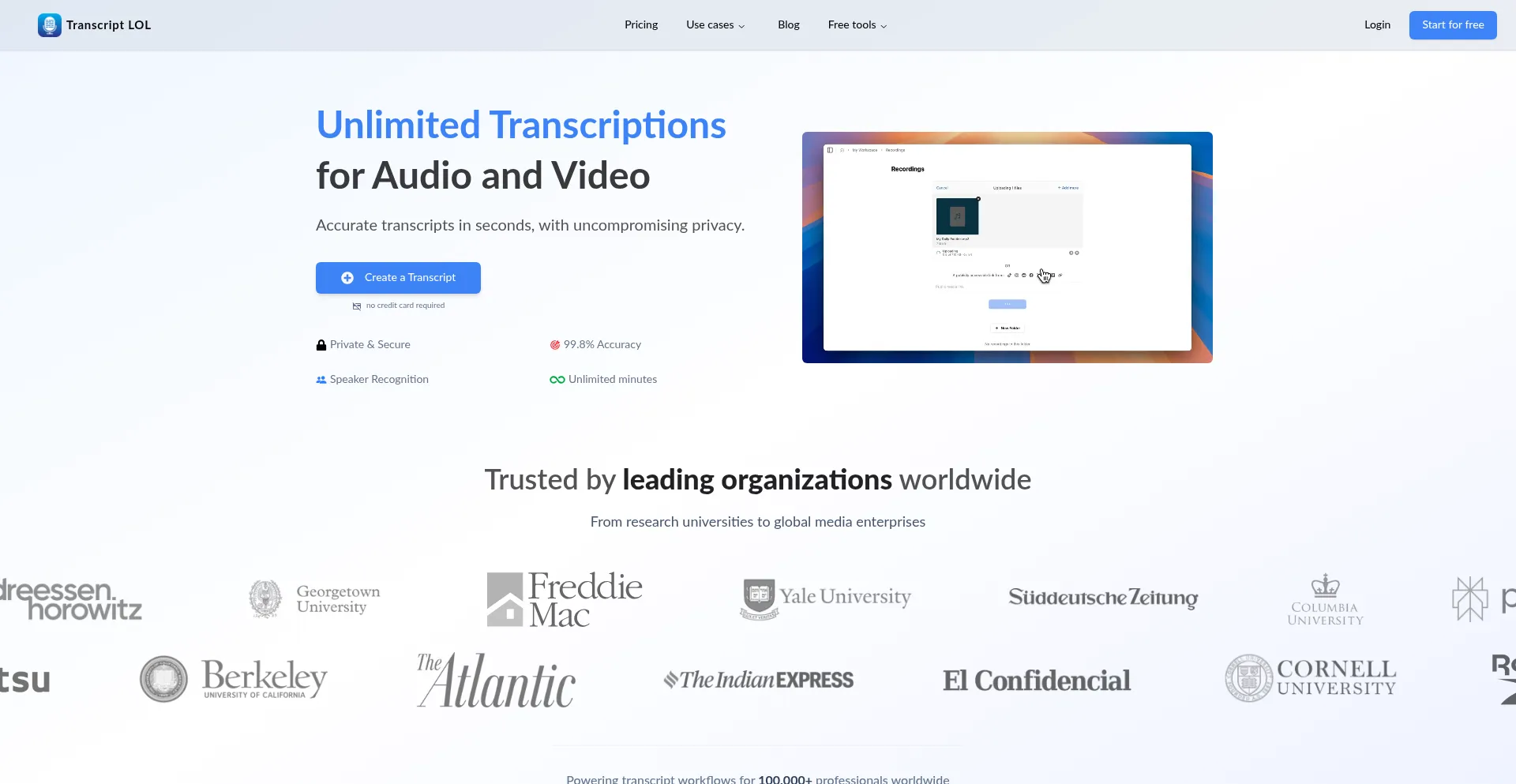Click the plus icon in Create a Transcript
Viewport: 1516px width, 784px height.
pos(347,278)
